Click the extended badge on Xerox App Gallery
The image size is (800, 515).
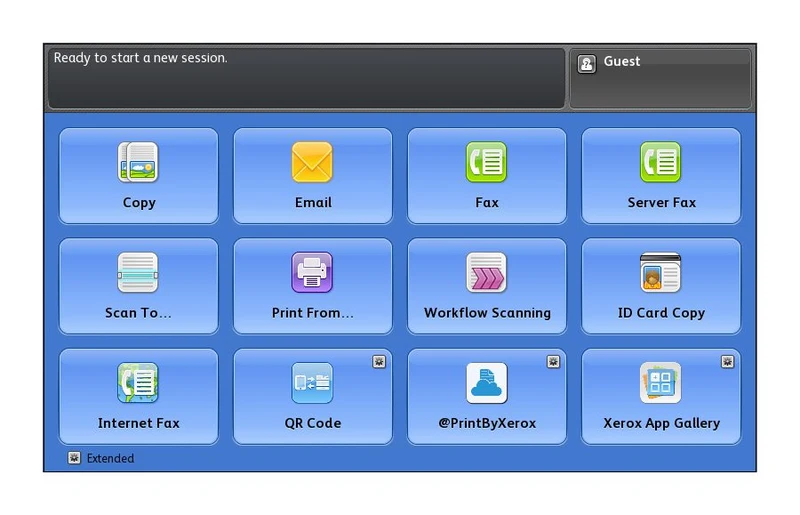point(728,362)
